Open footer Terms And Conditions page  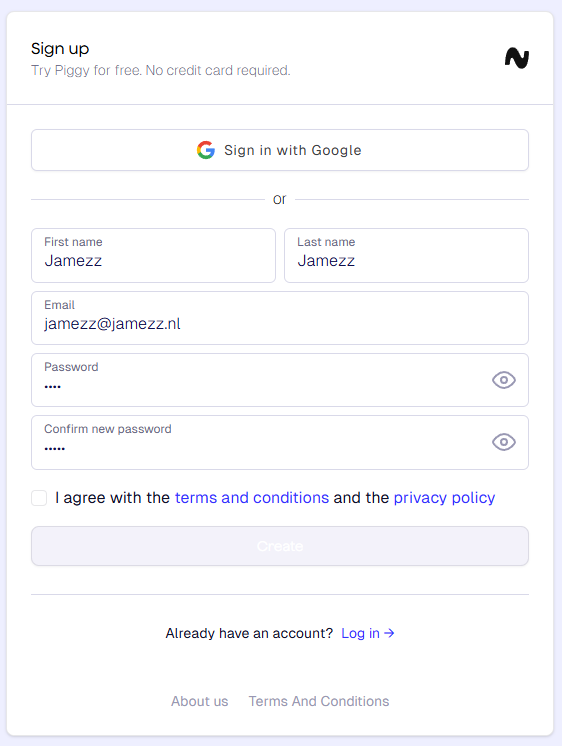point(319,701)
